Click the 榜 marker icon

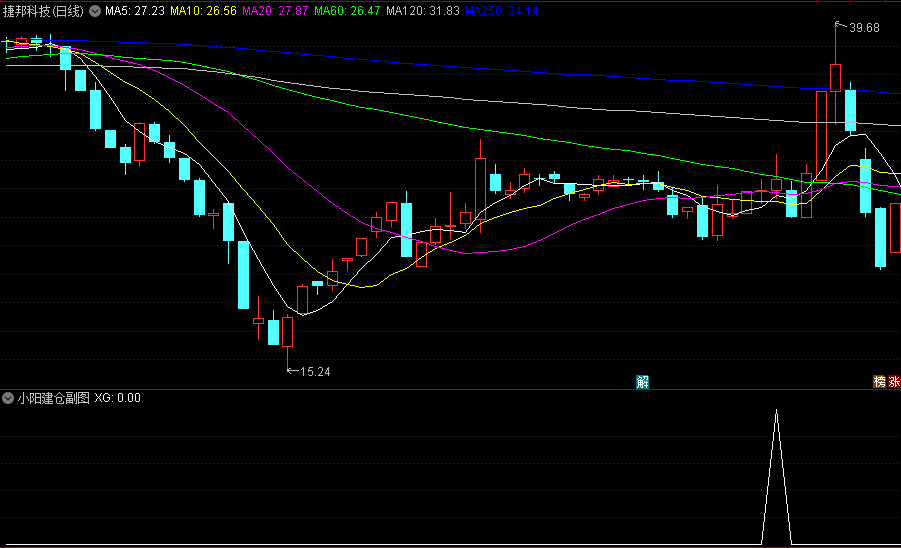tap(880, 382)
